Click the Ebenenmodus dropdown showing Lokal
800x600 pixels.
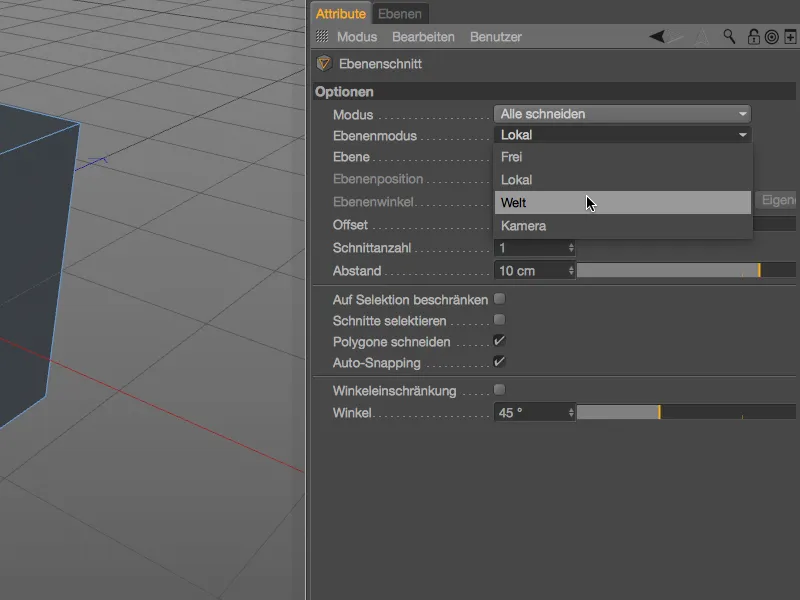click(x=622, y=135)
